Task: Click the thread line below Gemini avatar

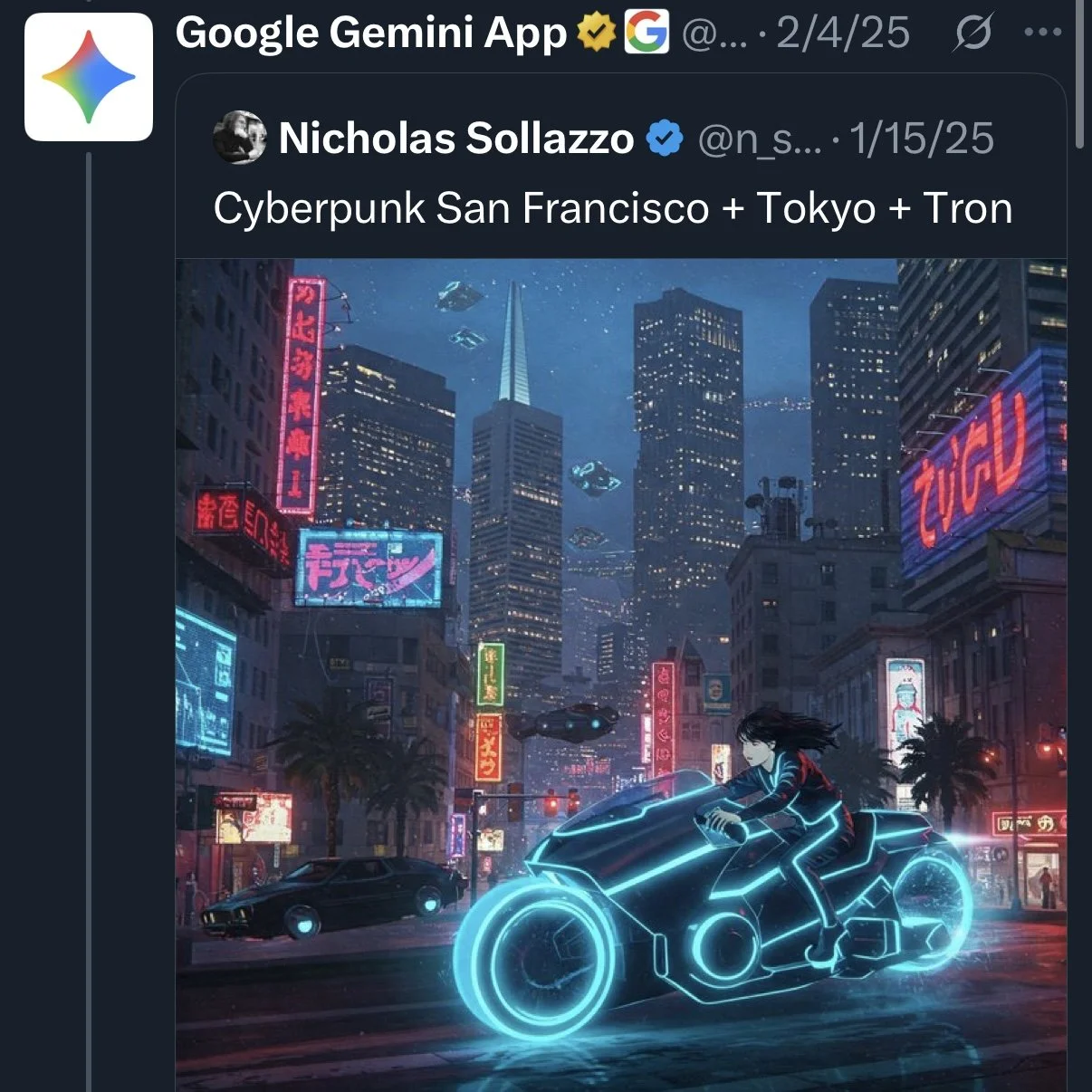Action: coord(89,622)
